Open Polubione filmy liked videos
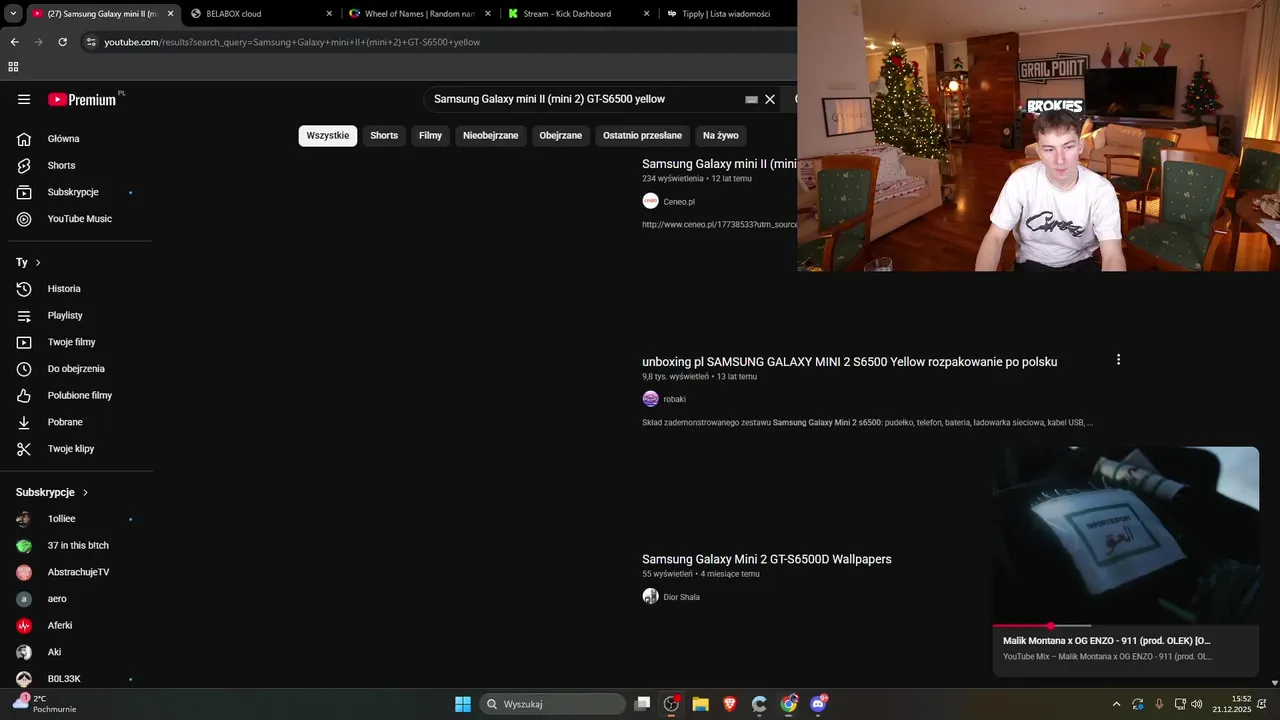1280x720 pixels. [x=79, y=395]
